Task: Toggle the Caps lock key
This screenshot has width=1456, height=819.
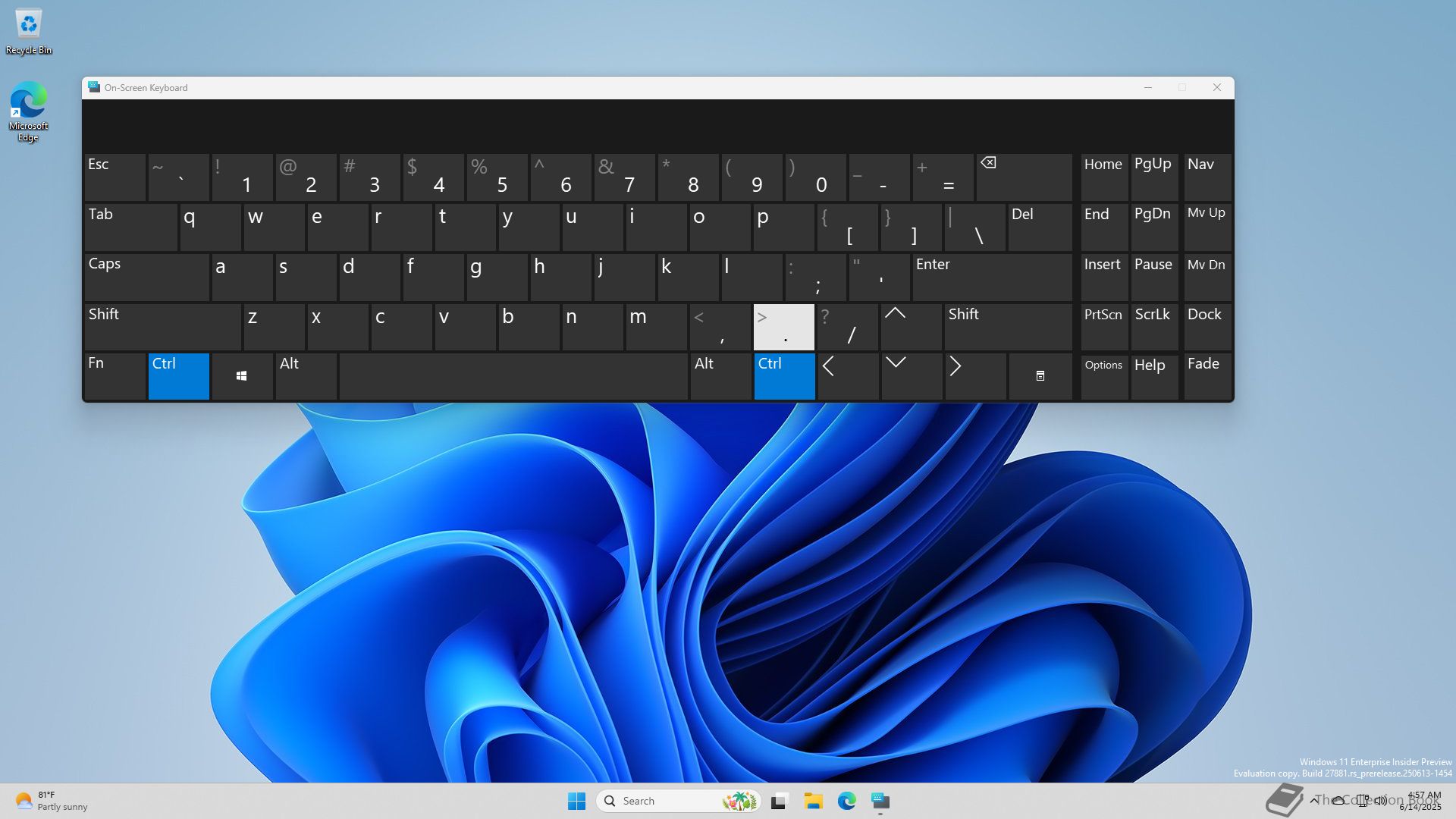Action: [x=146, y=277]
